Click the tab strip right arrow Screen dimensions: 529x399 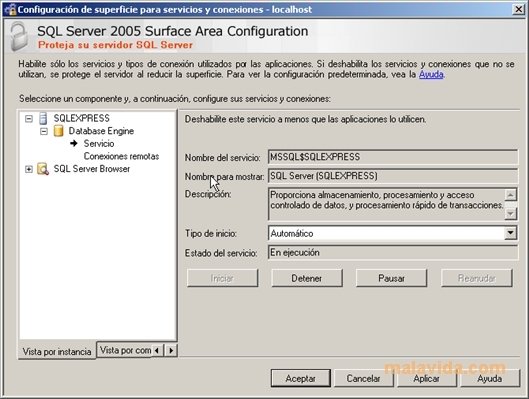click(171, 350)
